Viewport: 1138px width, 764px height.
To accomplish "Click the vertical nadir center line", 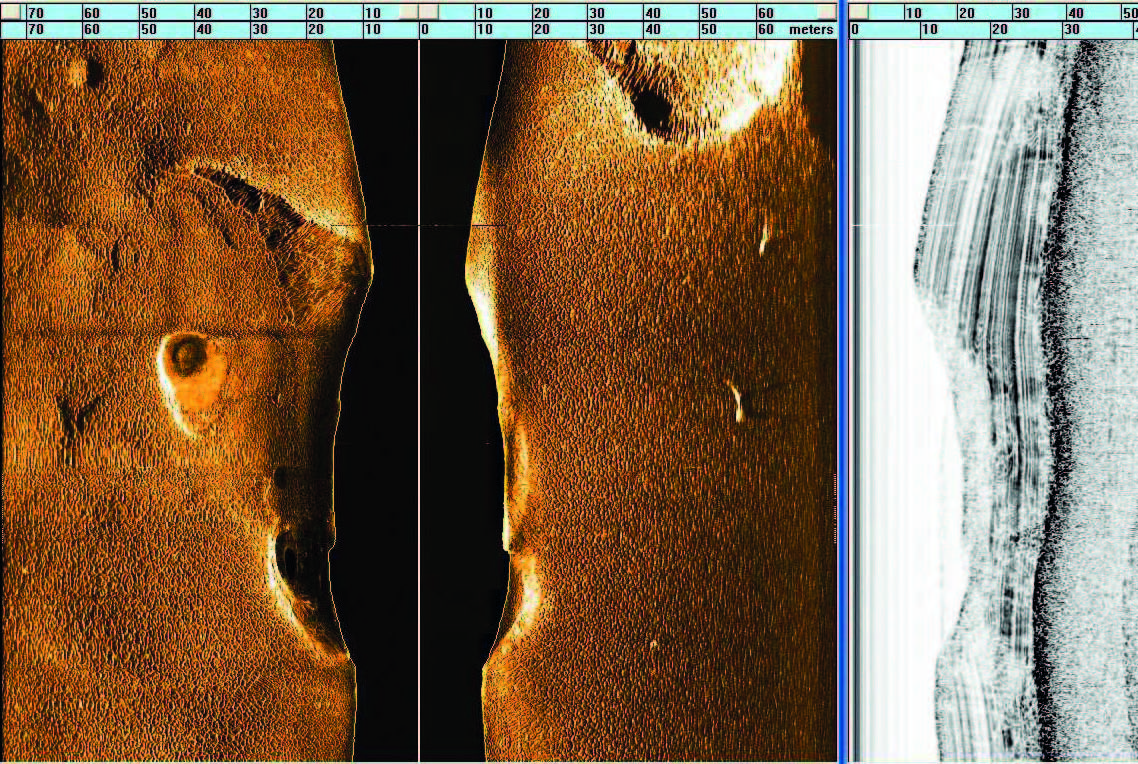I will (418, 400).
